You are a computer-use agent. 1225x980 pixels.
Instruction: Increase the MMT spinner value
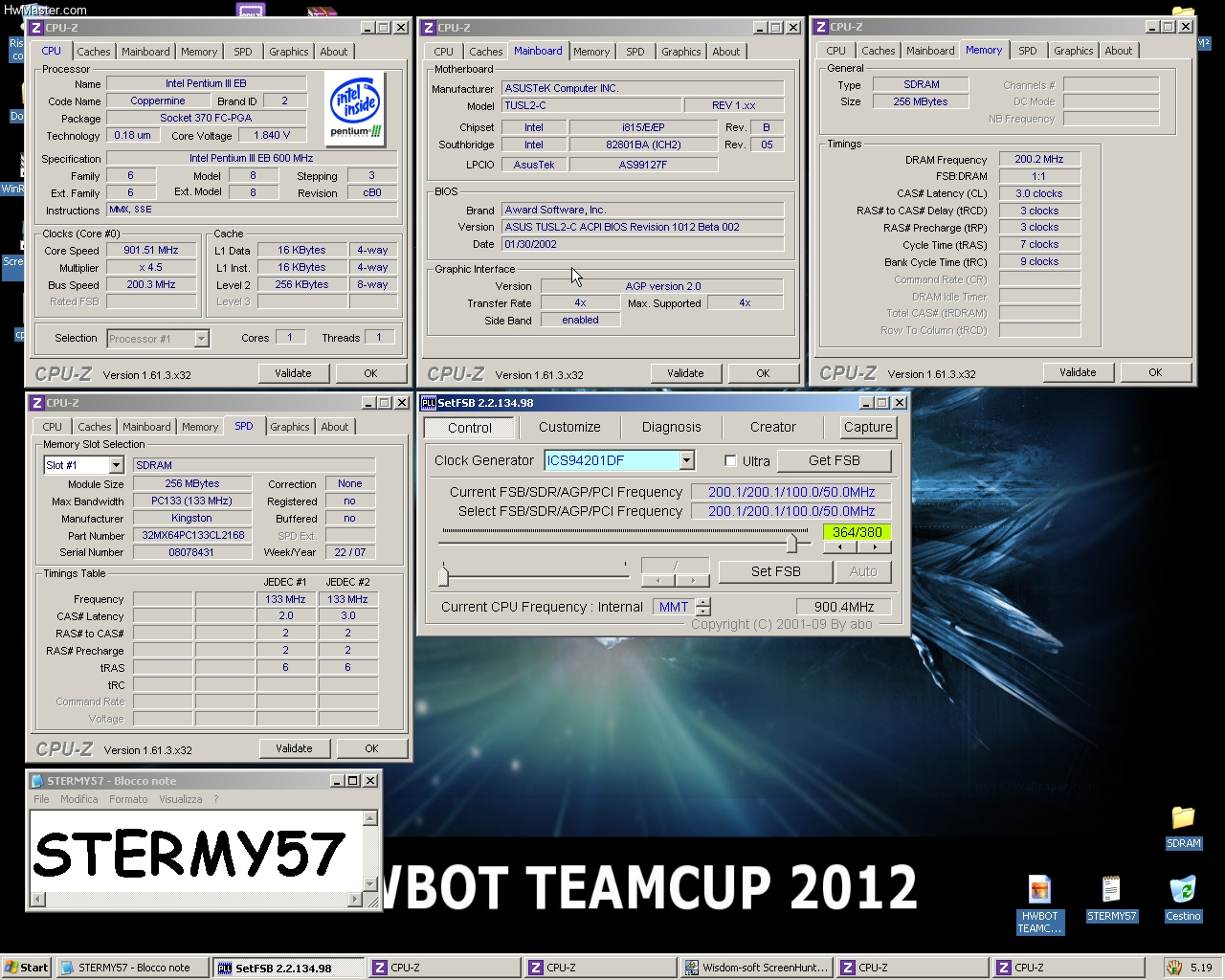click(703, 602)
